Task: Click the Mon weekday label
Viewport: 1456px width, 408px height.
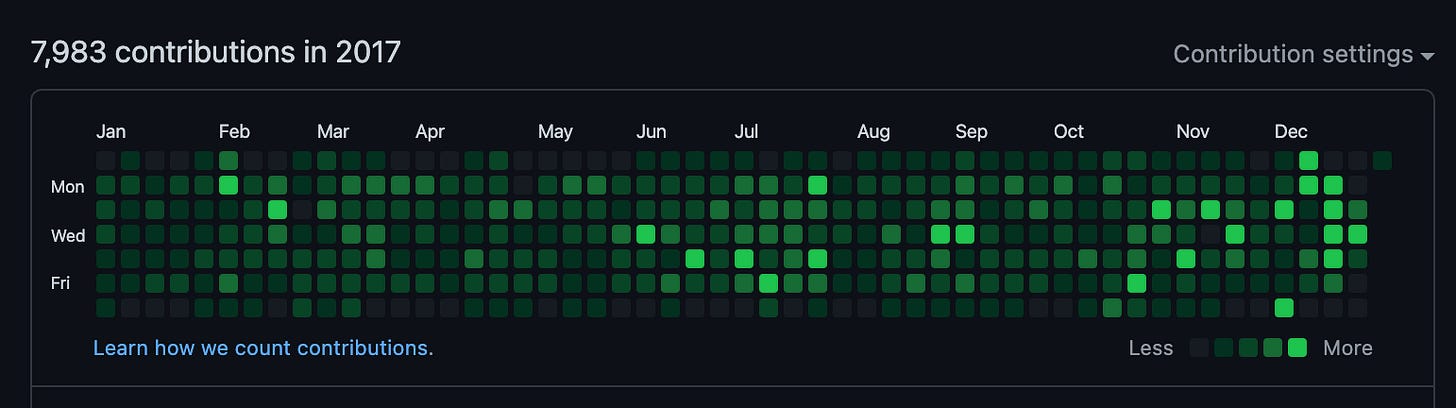Action: click(x=68, y=186)
